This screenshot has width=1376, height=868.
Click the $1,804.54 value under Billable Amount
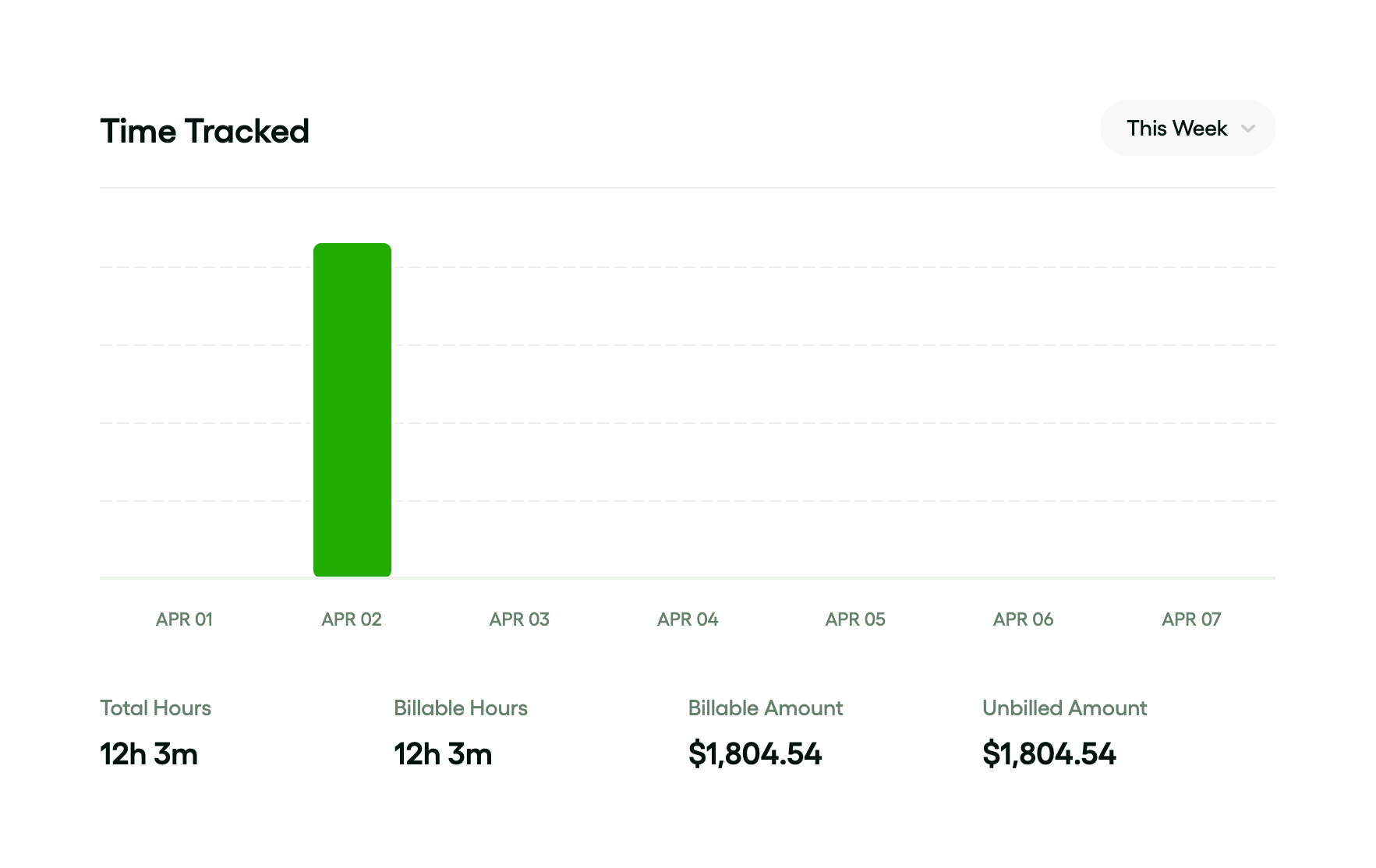(755, 753)
